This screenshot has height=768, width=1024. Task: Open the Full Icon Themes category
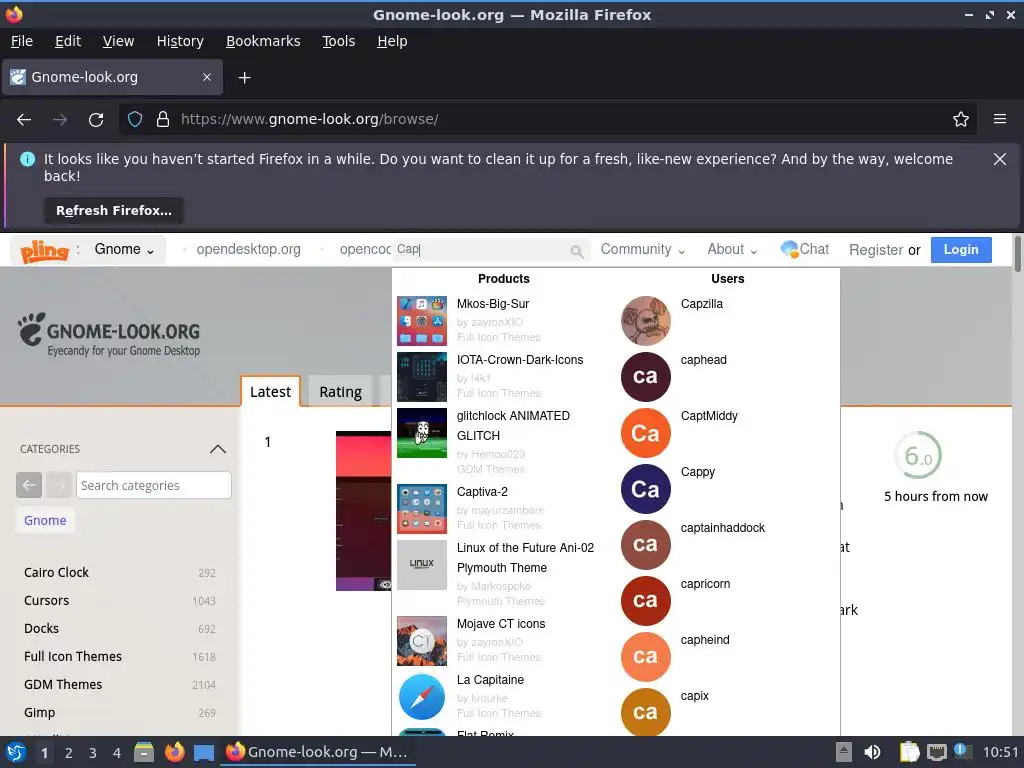coord(72,657)
